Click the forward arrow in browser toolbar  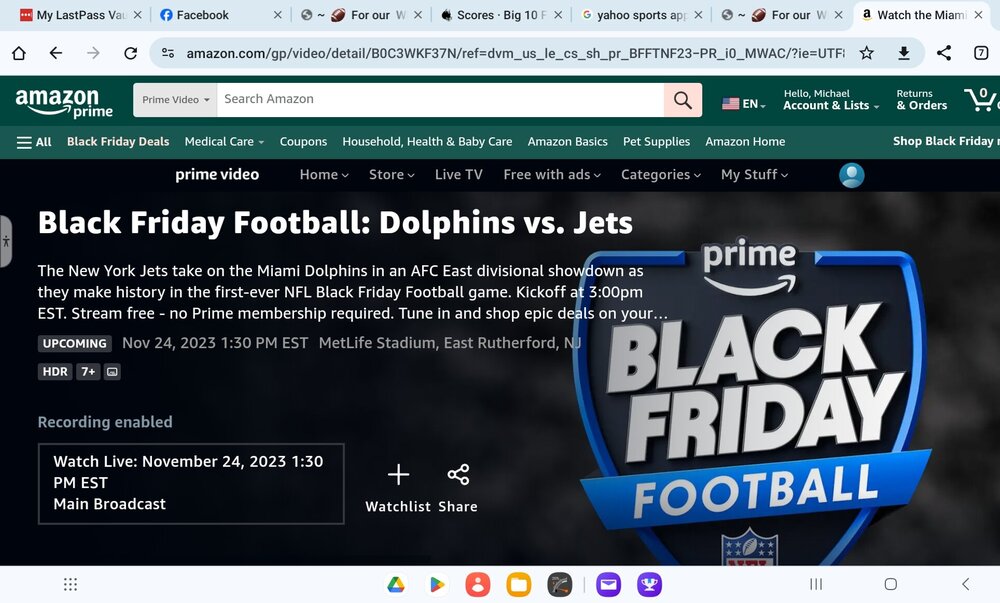(x=93, y=53)
